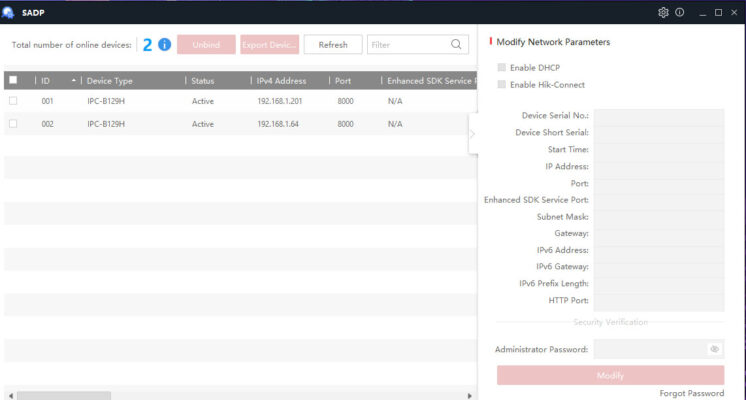Click the Device Type column header
The width and height of the screenshot is (746, 400).
[x=110, y=81]
